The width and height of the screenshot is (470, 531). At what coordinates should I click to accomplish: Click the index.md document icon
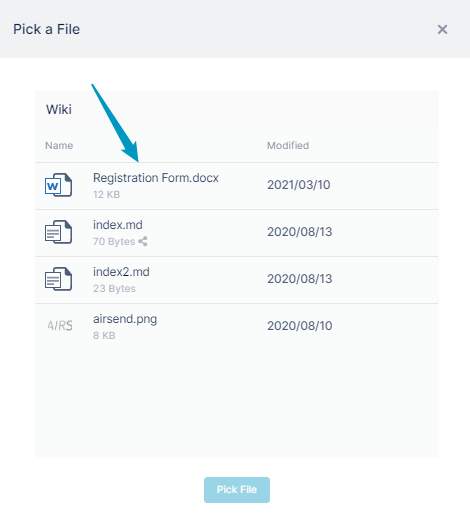[x=58, y=232]
